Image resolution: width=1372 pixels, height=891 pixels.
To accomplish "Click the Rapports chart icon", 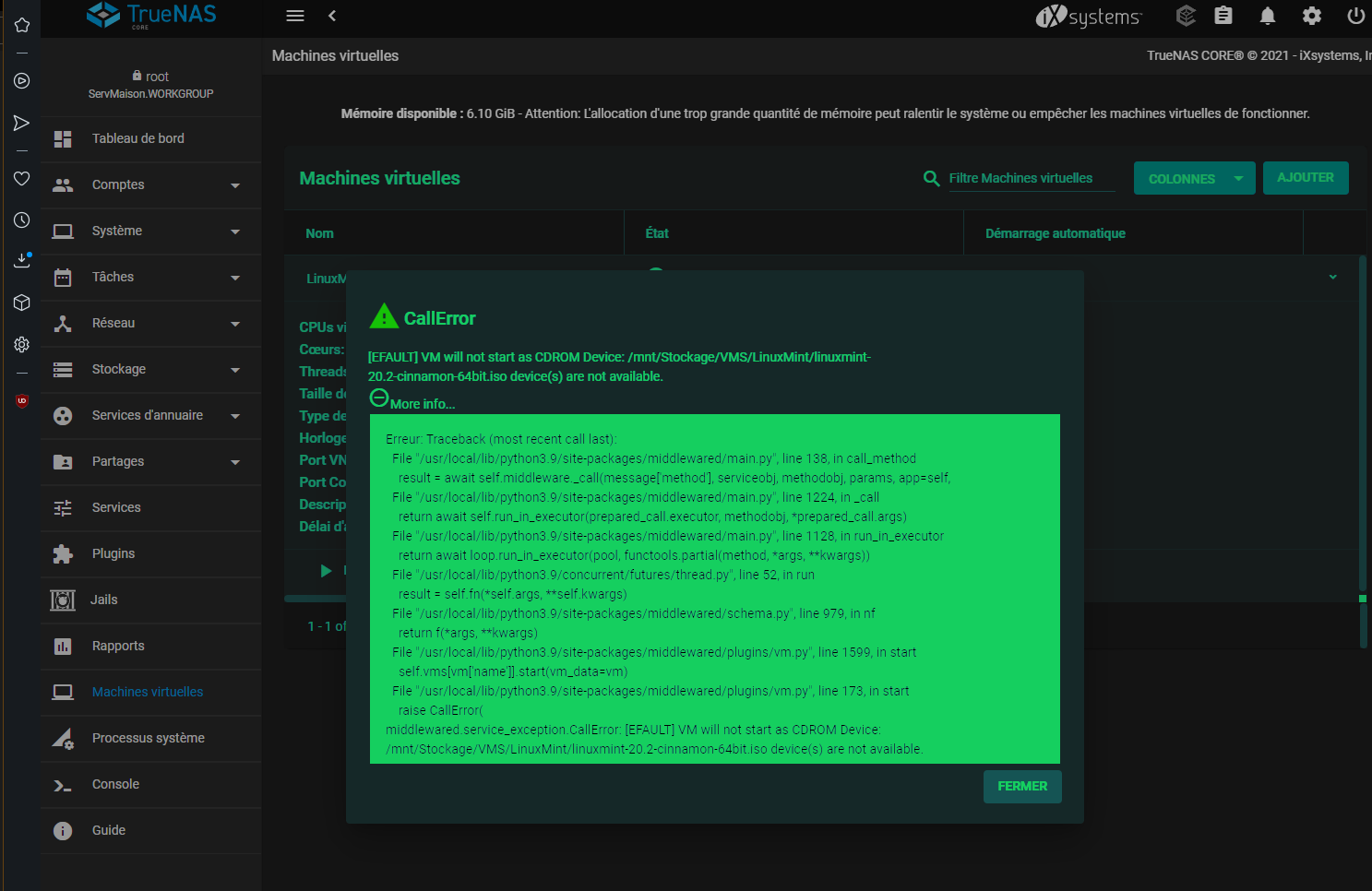I will tap(63, 647).
